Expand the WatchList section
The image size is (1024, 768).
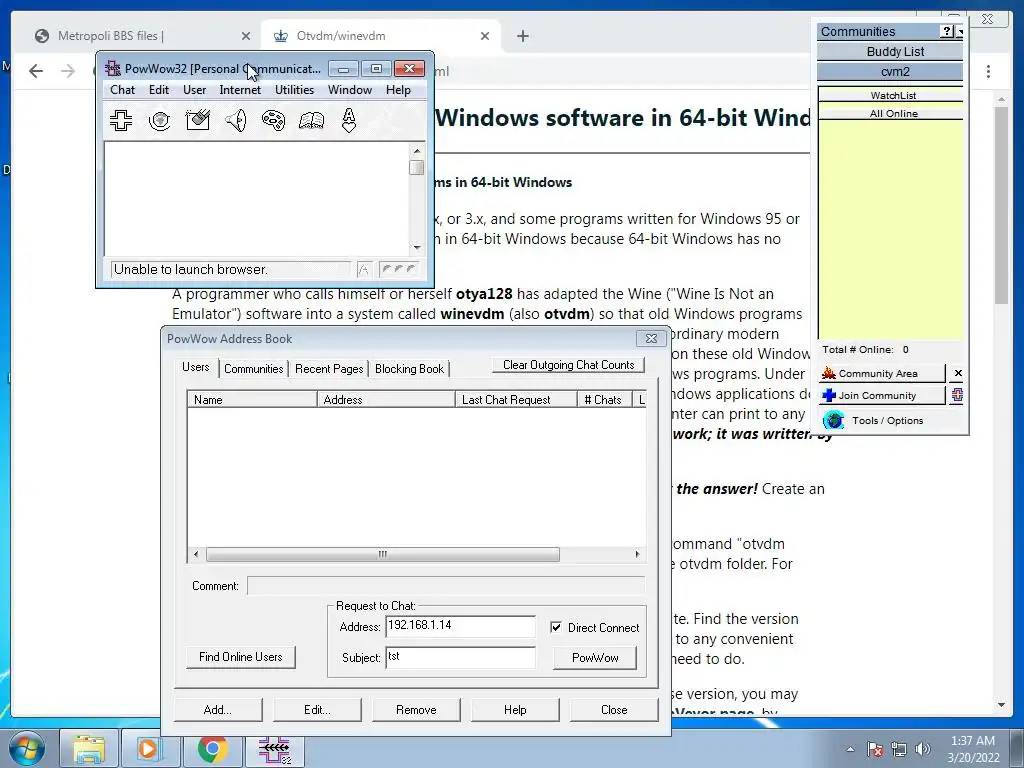[891, 95]
